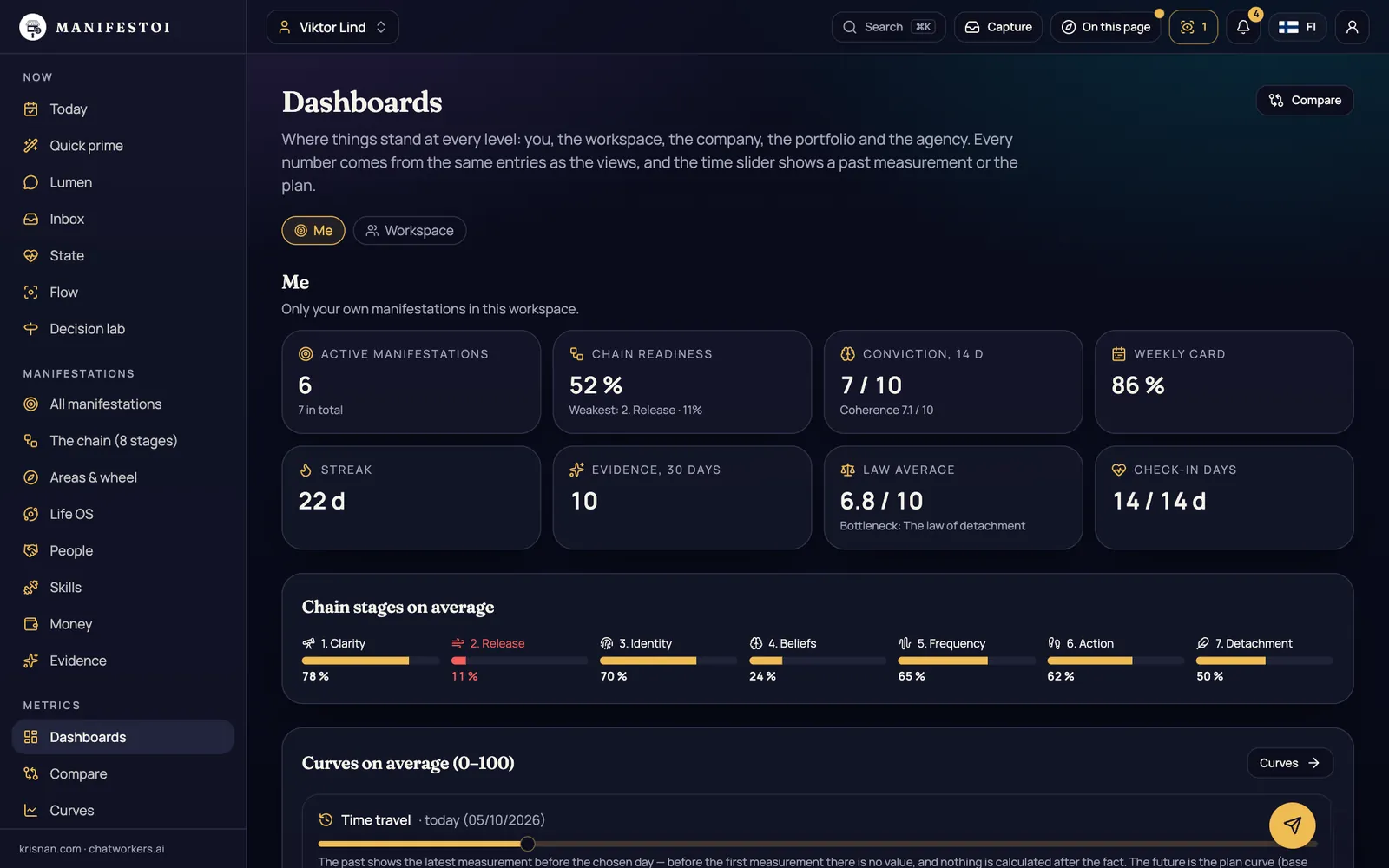The height and width of the screenshot is (868, 1389).
Task: Open the Curves chart icon in the sidebar
Action: coord(31,811)
